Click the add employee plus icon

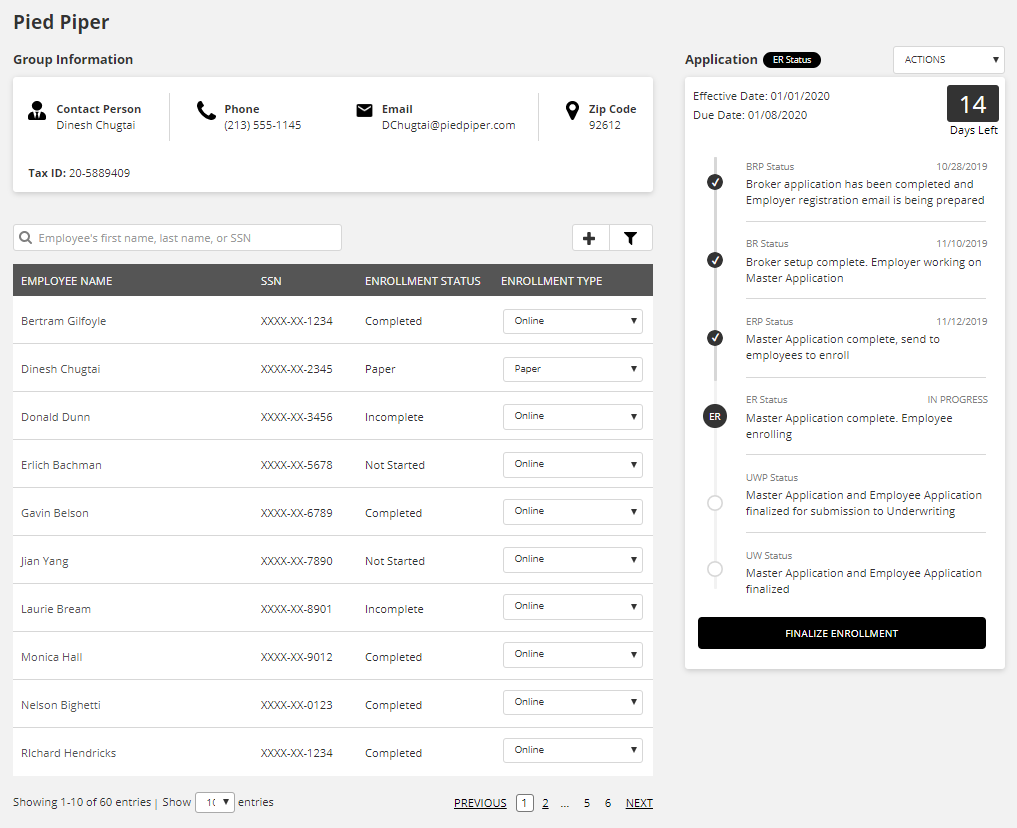[590, 238]
